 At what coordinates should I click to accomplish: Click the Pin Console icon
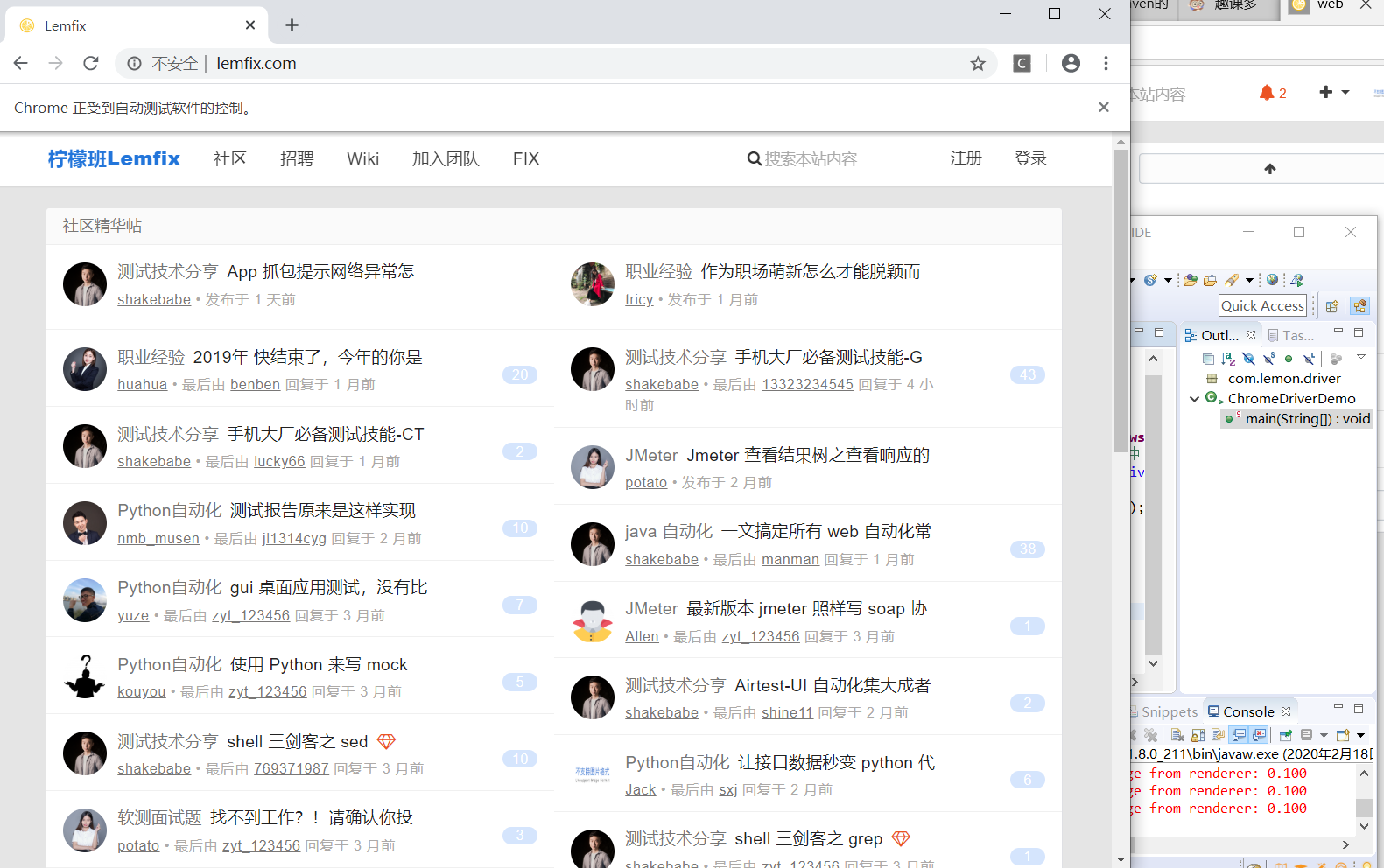(1285, 735)
